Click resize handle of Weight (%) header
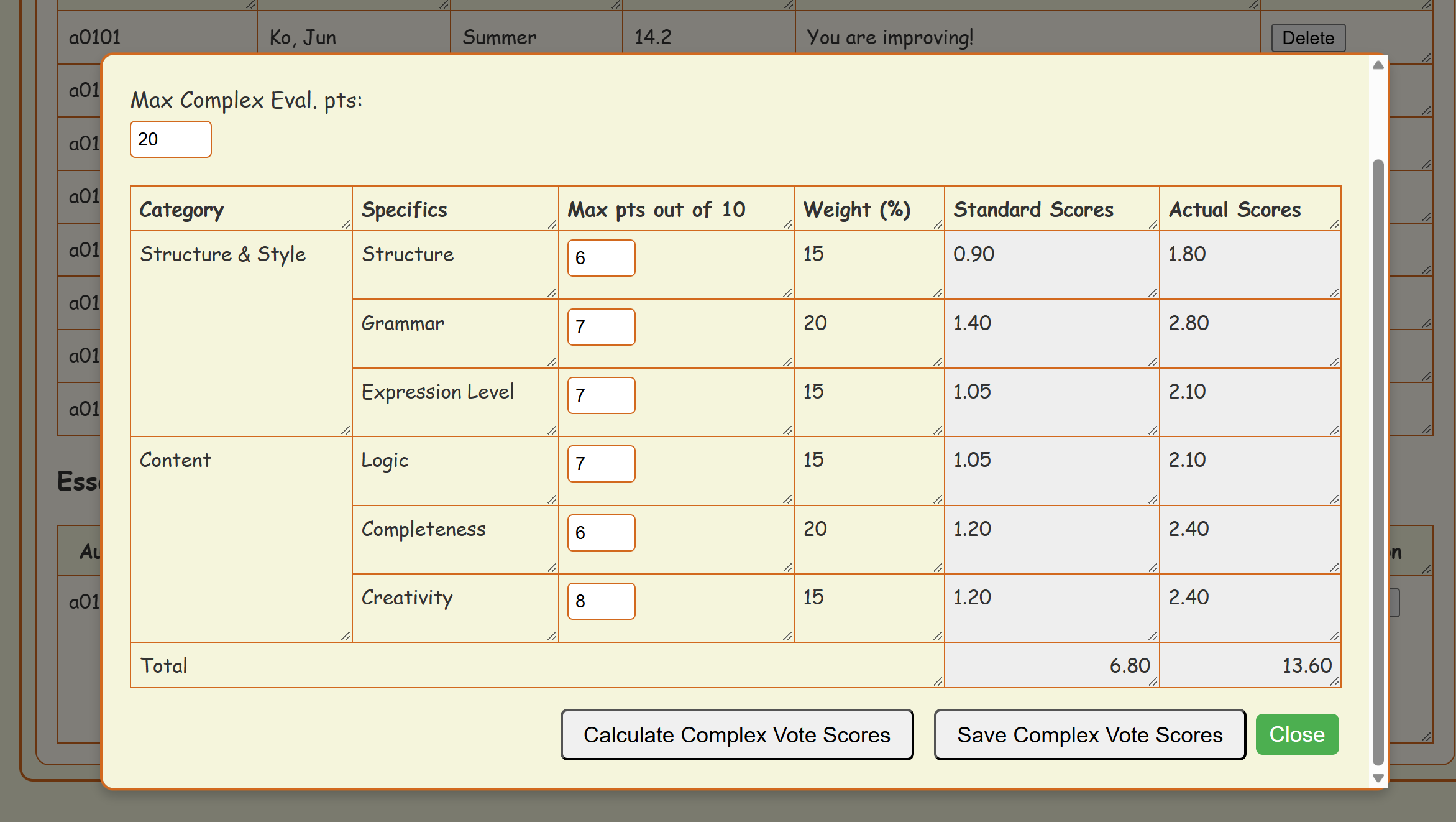1456x822 pixels. (938, 224)
